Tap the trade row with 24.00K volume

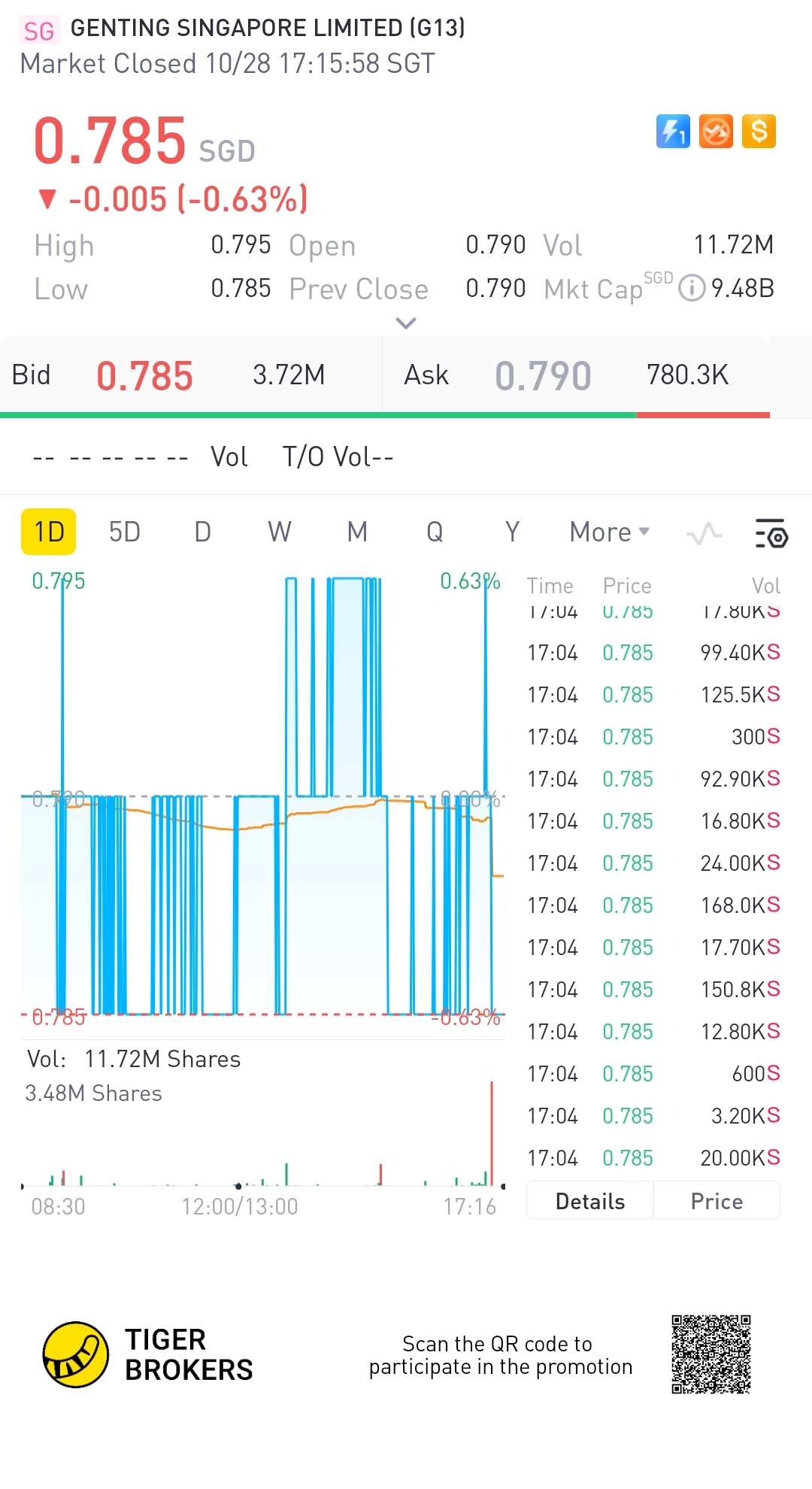pos(653,863)
